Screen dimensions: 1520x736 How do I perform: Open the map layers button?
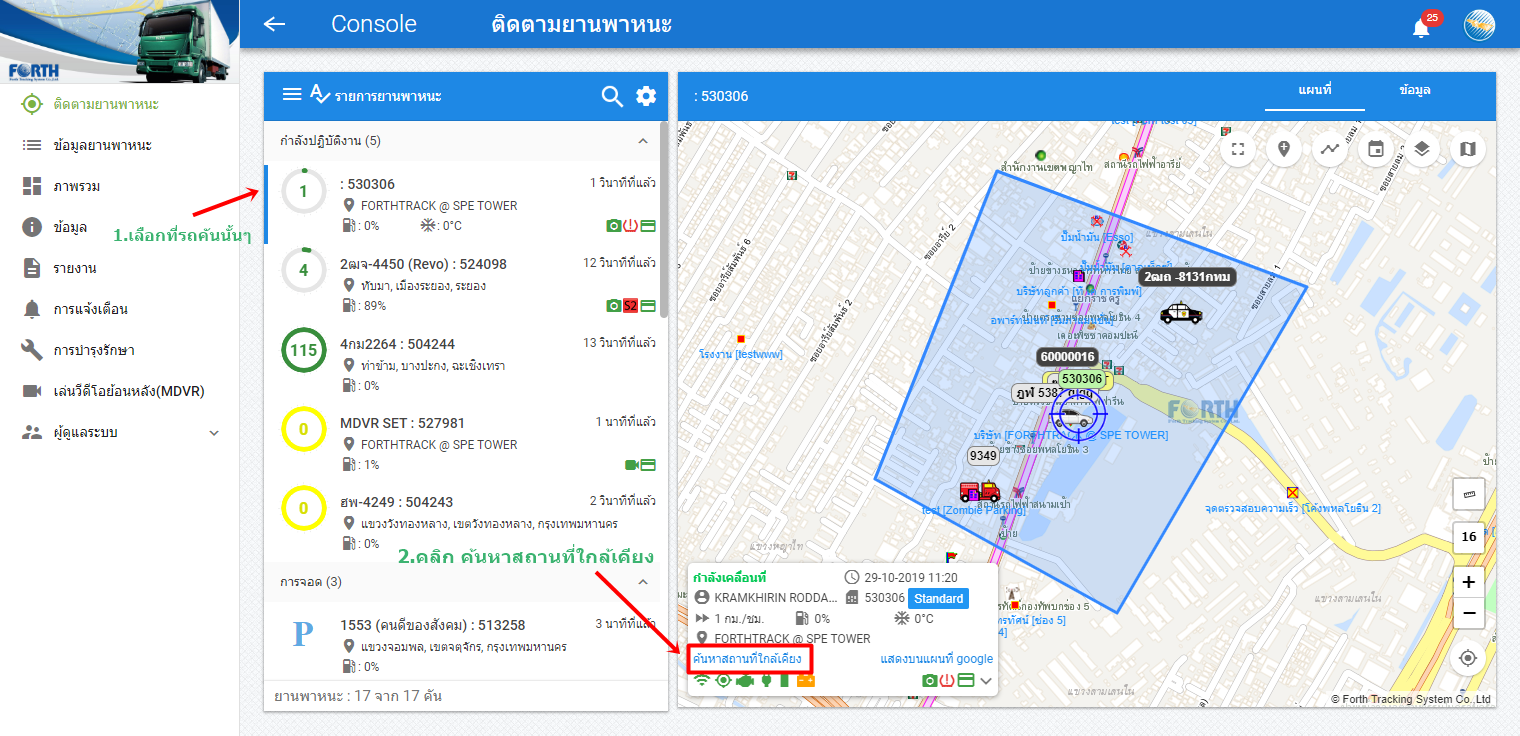click(1422, 149)
